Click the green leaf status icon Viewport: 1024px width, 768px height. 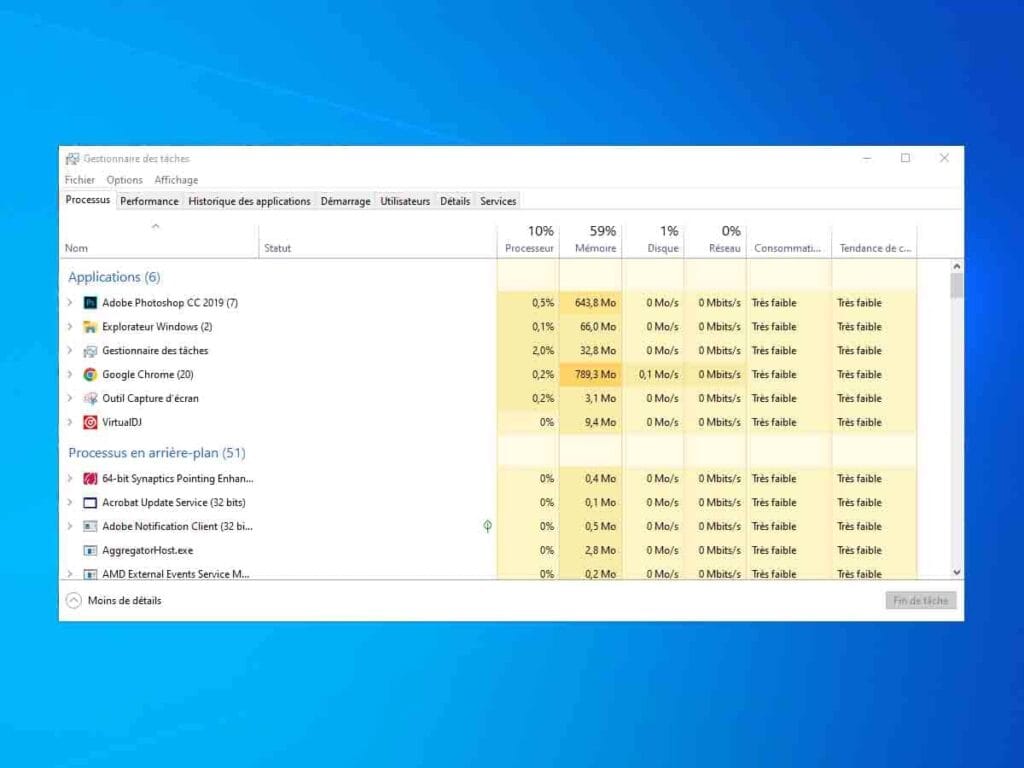(487, 526)
